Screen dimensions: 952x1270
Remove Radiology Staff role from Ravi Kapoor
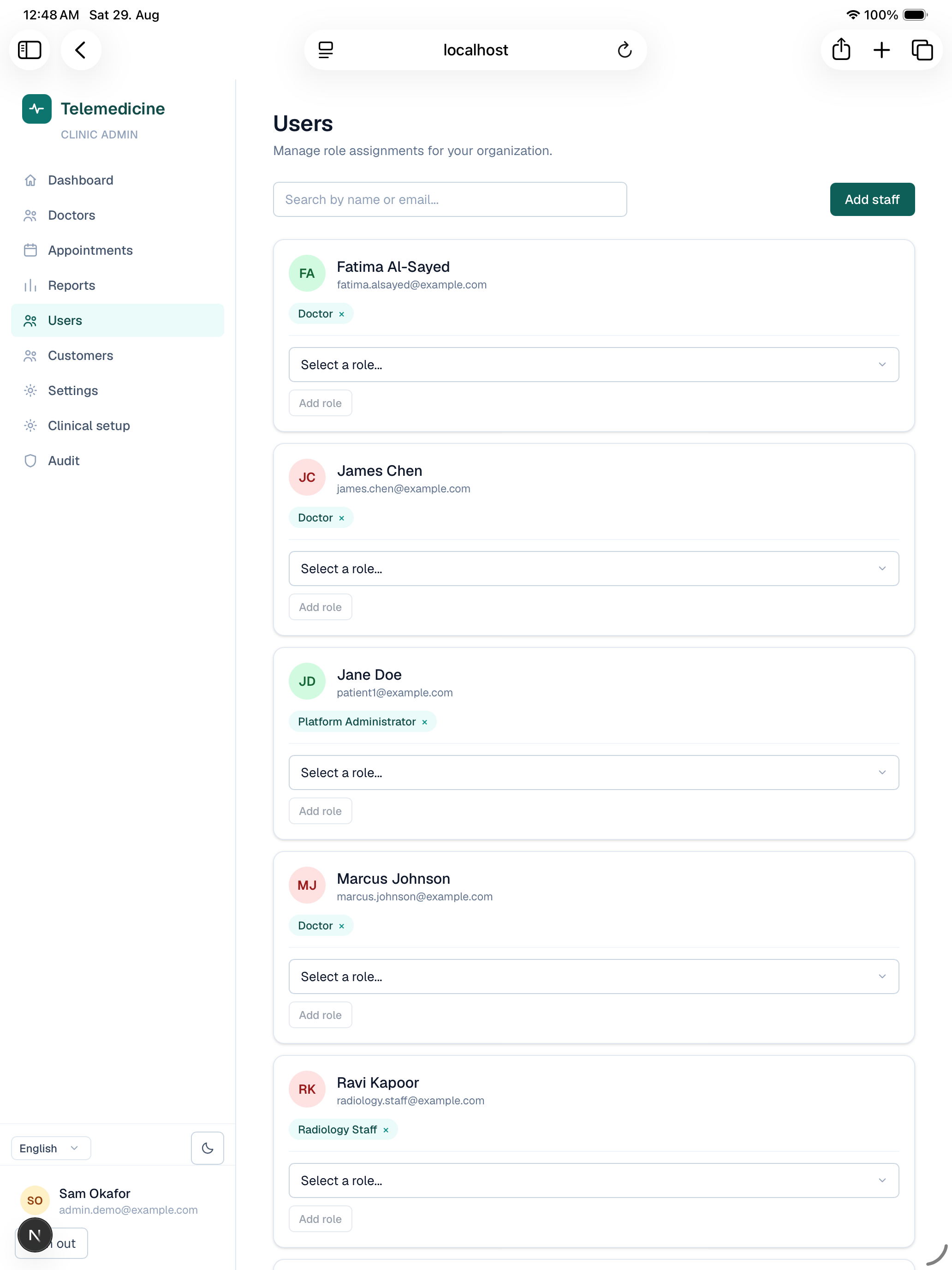(x=386, y=1130)
